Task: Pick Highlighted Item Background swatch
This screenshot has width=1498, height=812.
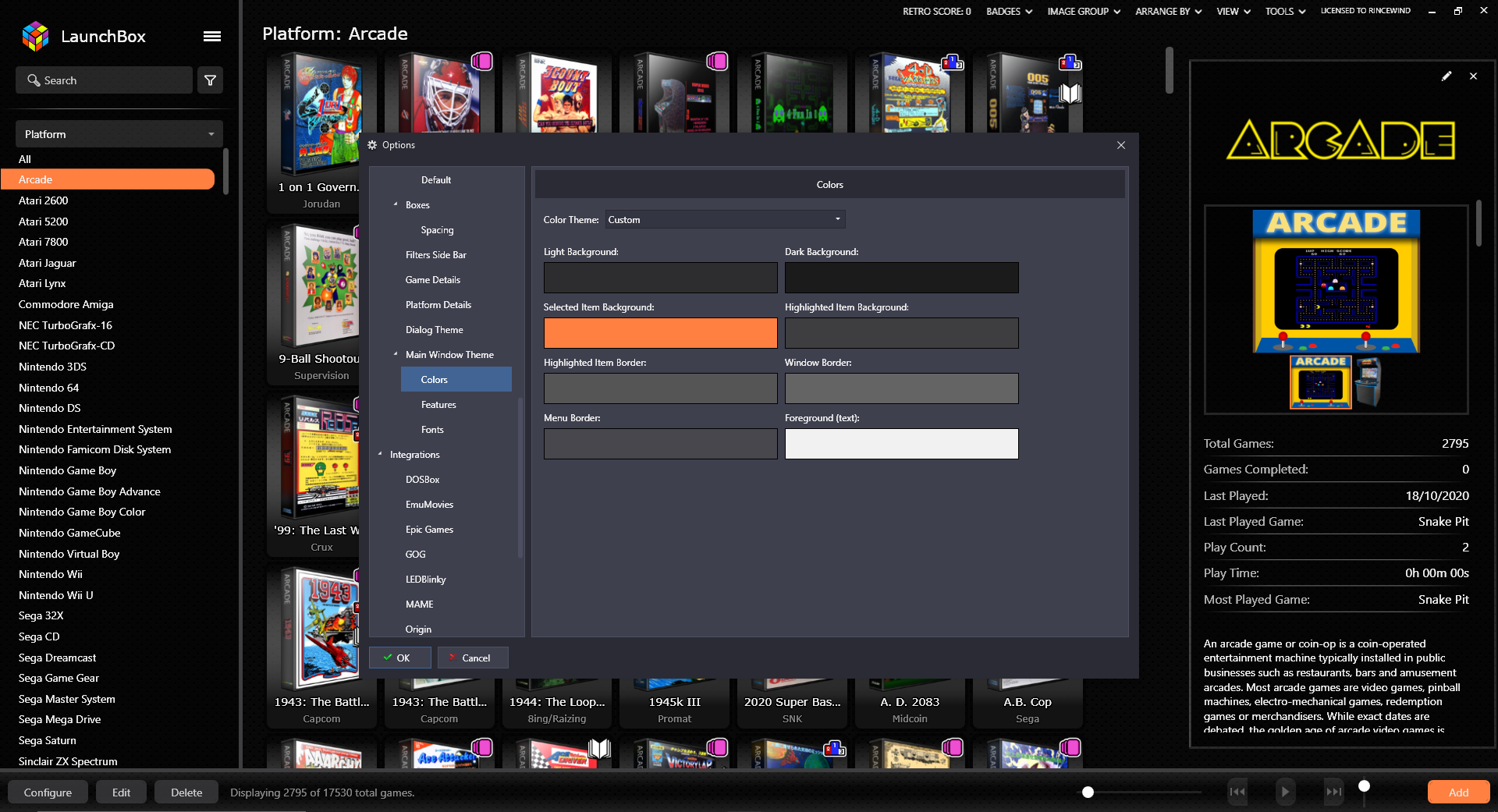Action: (x=901, y=333)
